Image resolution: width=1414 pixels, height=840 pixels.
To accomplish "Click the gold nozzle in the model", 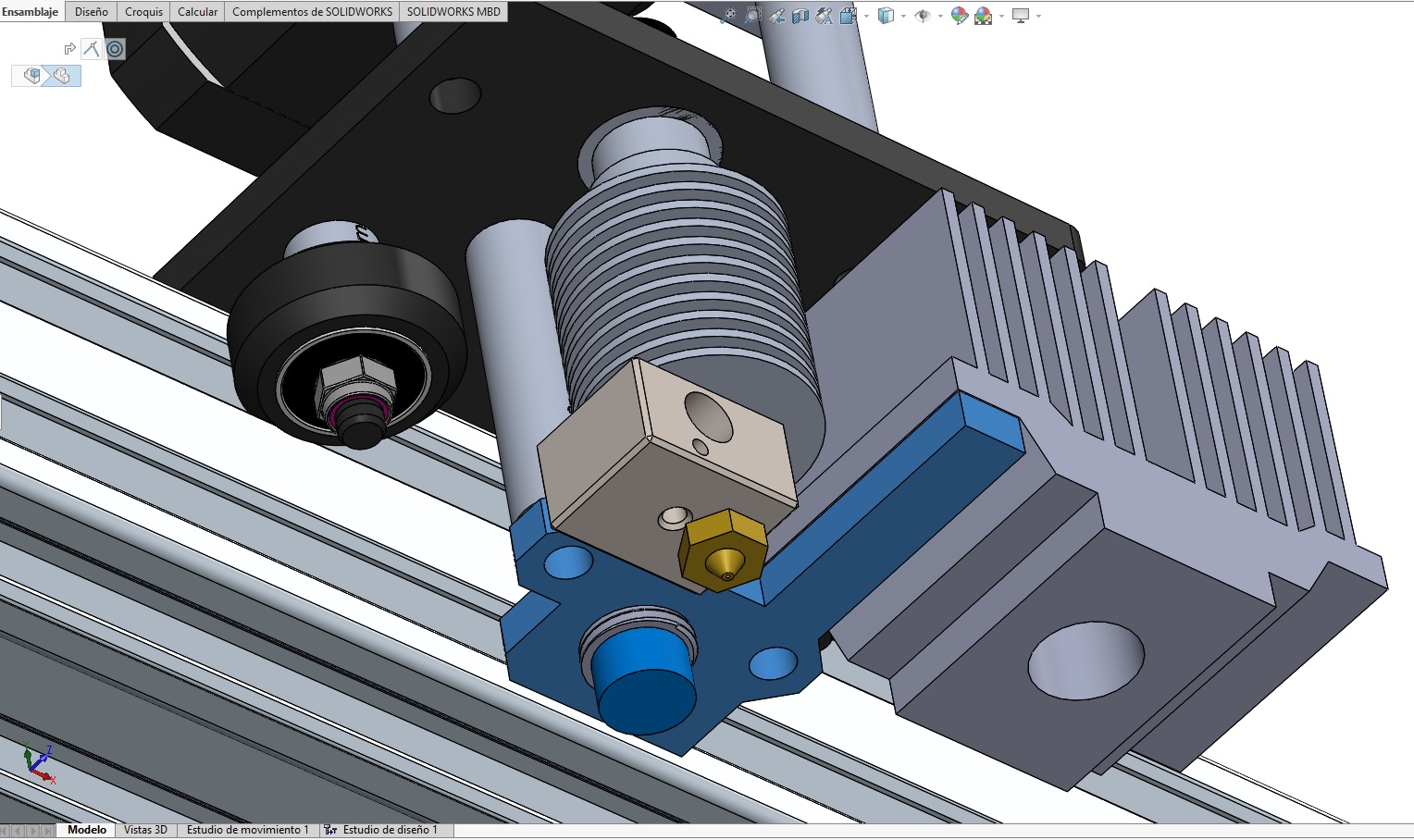I will click(x=723, y=551).
